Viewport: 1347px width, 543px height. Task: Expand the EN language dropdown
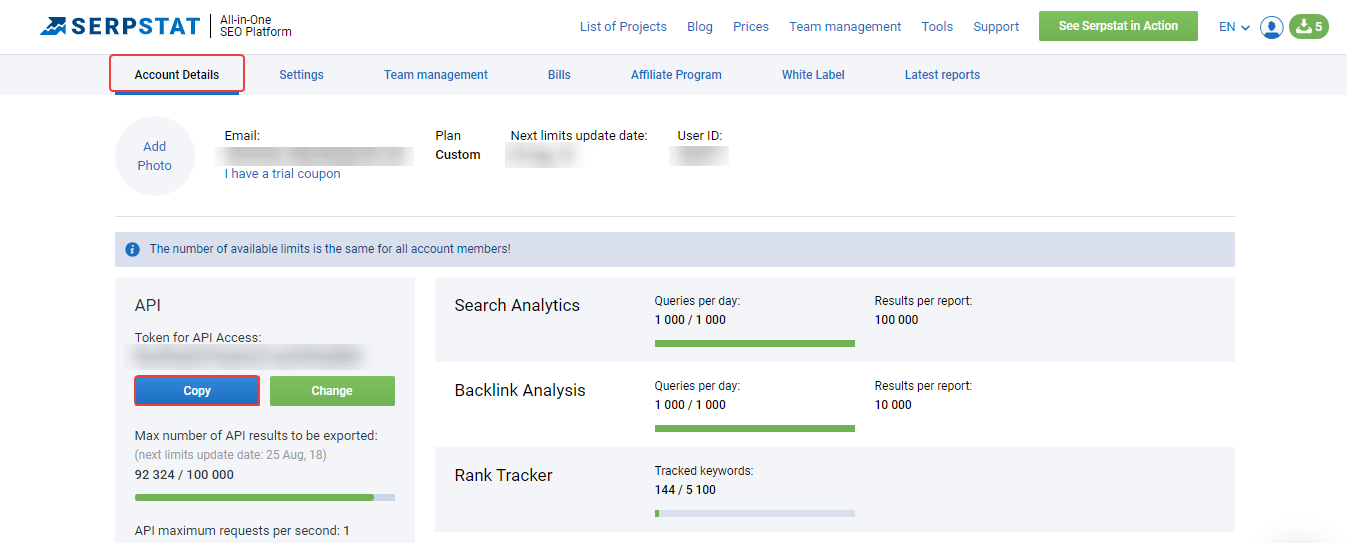coord(1234,27)
